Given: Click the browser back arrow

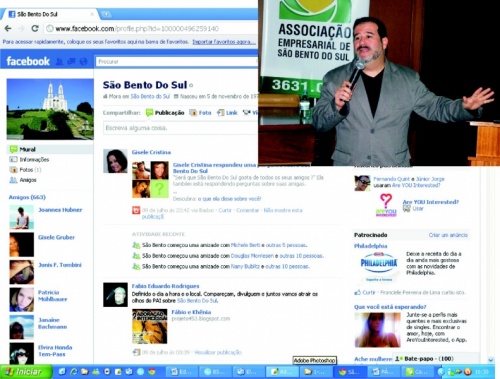Looking at the screenshot, I should point(8,29).
